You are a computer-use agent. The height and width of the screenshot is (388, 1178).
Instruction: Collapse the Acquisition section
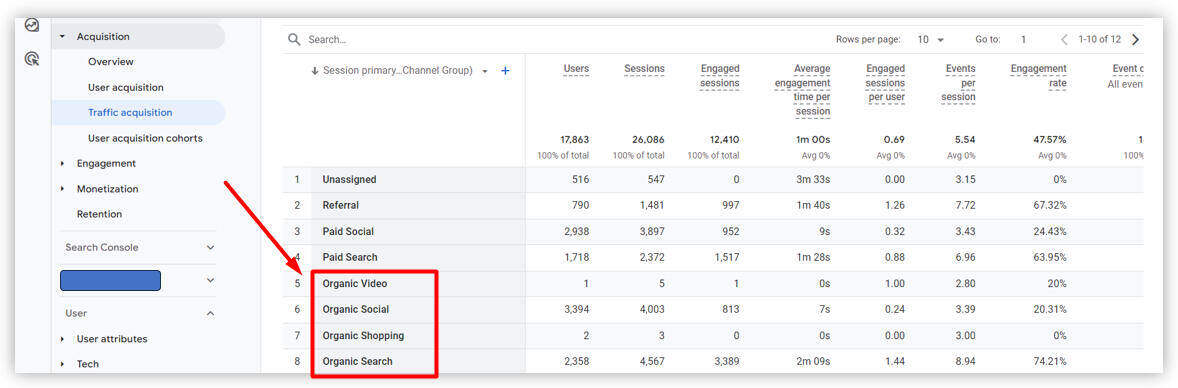[62, 36]
